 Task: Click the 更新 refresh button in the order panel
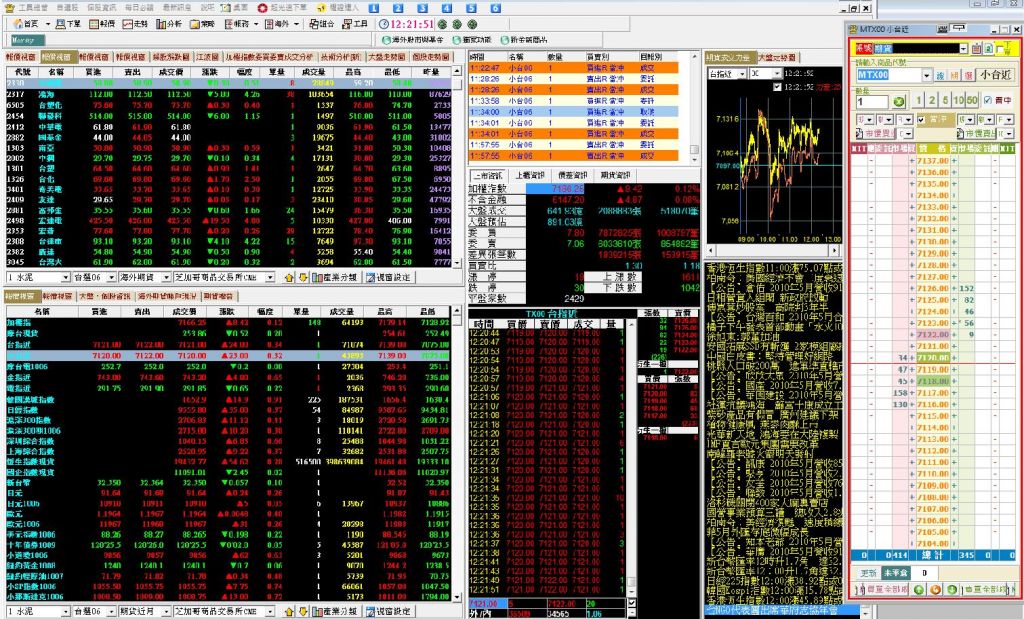pyautogui.click(x=868, y=573)
